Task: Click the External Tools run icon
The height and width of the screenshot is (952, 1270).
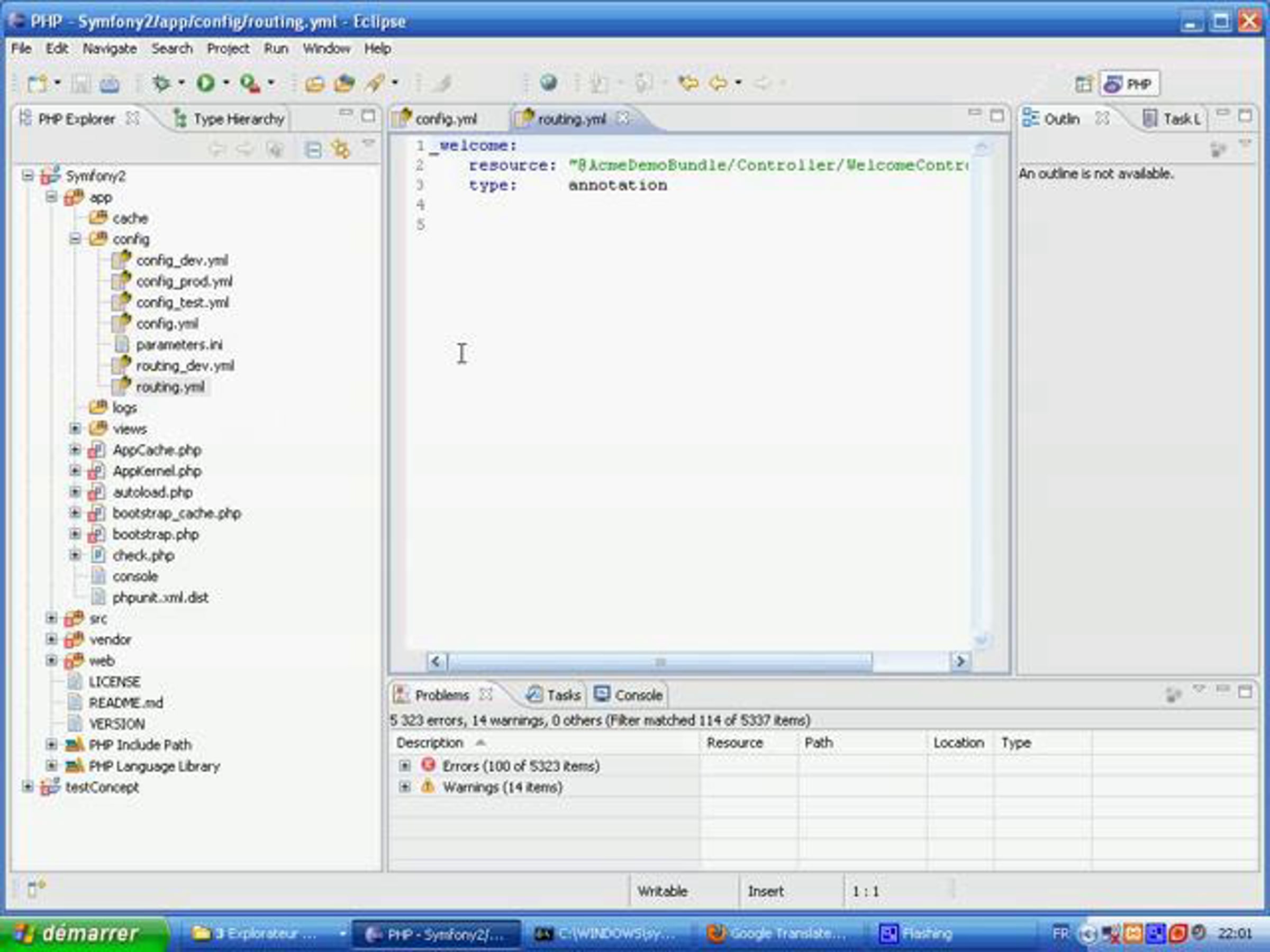Action: coord(250,84)
